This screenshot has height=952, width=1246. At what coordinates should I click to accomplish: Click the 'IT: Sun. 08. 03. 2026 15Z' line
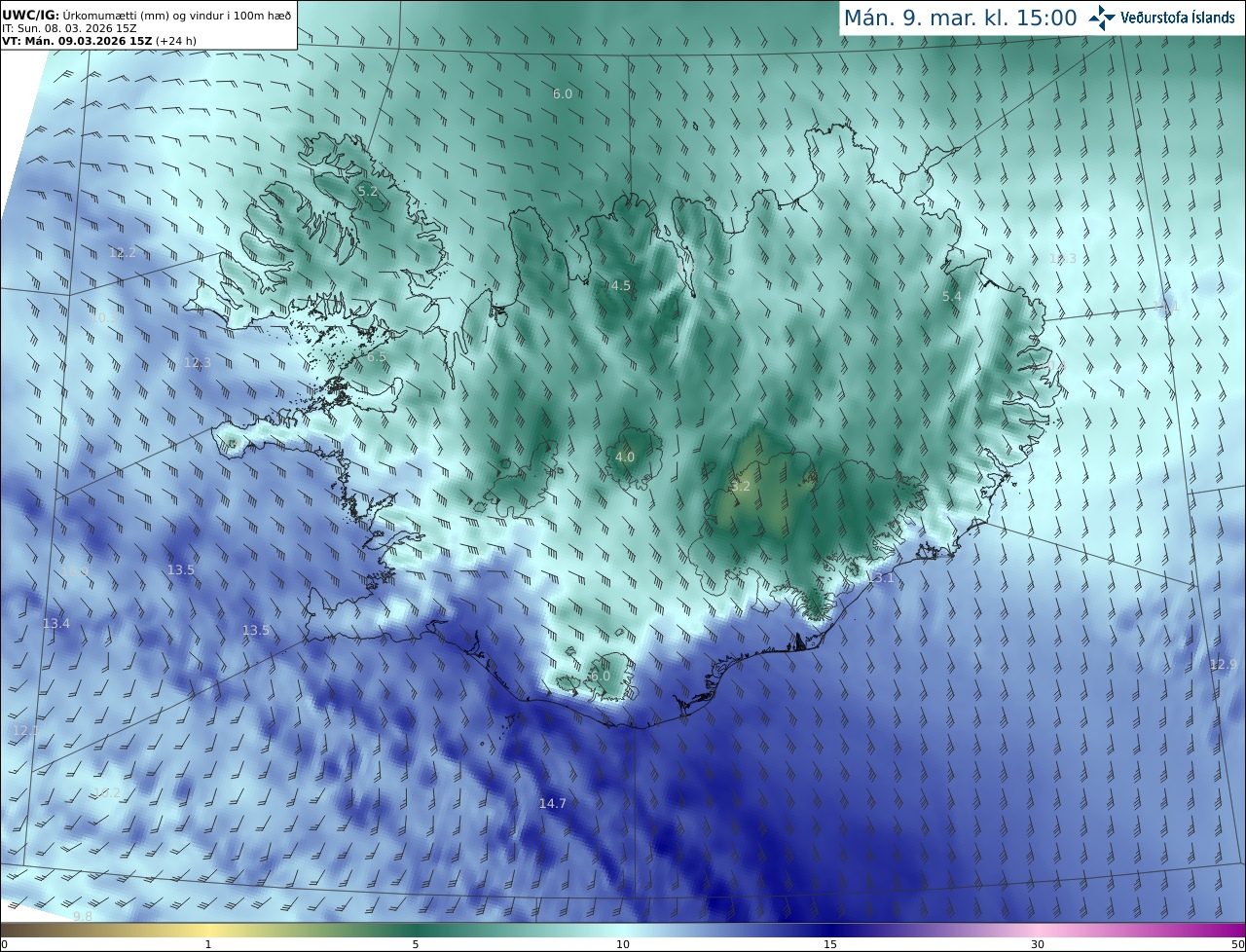click(69, 27)
